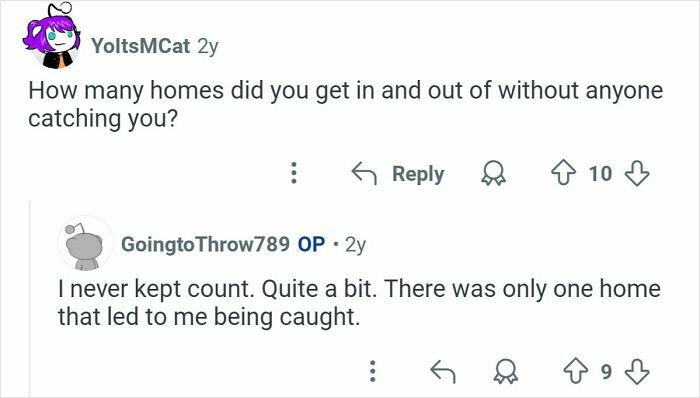Screen dimensions: 700x398
Task: Click the OP badge next to GoingtoThrow789
Action: coord(311,244)
